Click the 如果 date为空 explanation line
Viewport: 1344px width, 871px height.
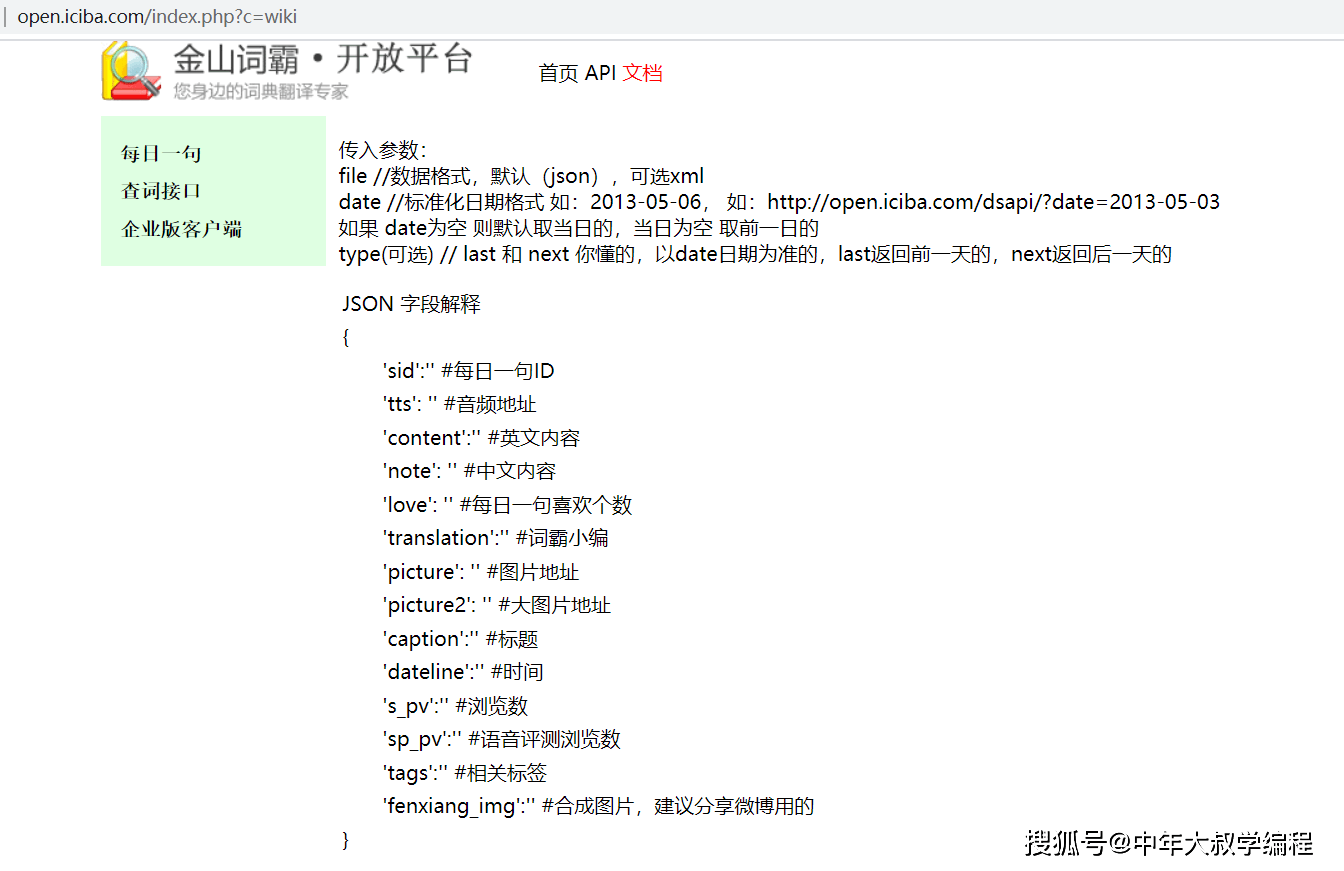tap(579, 228)
